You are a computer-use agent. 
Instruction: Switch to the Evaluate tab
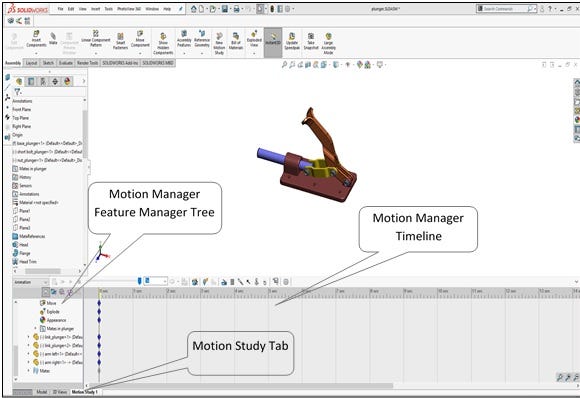65,63
